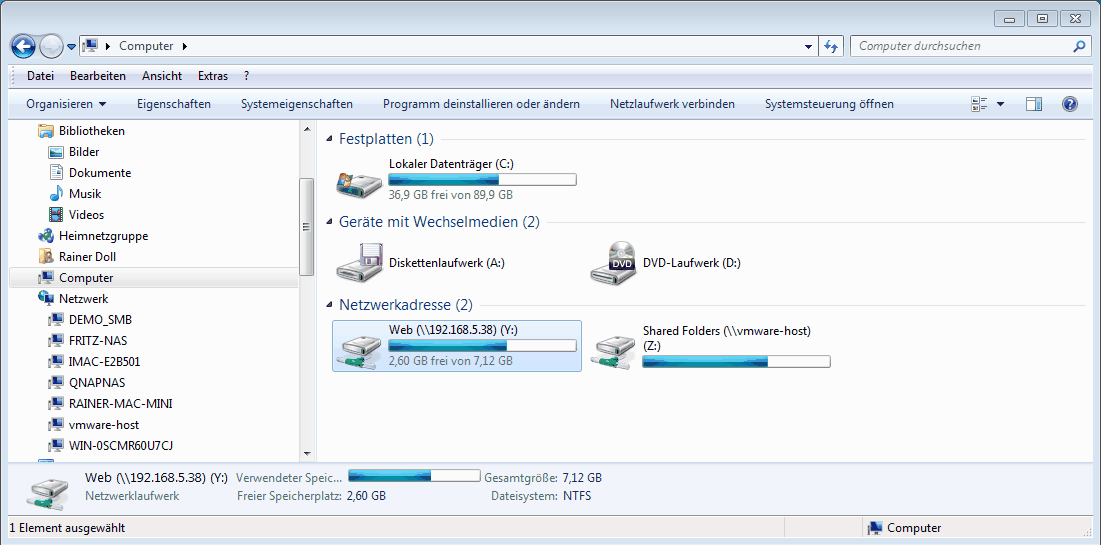Select the Musik library
The width and height of the screenshot is (1101, 545).
click(x=85, y=194)
